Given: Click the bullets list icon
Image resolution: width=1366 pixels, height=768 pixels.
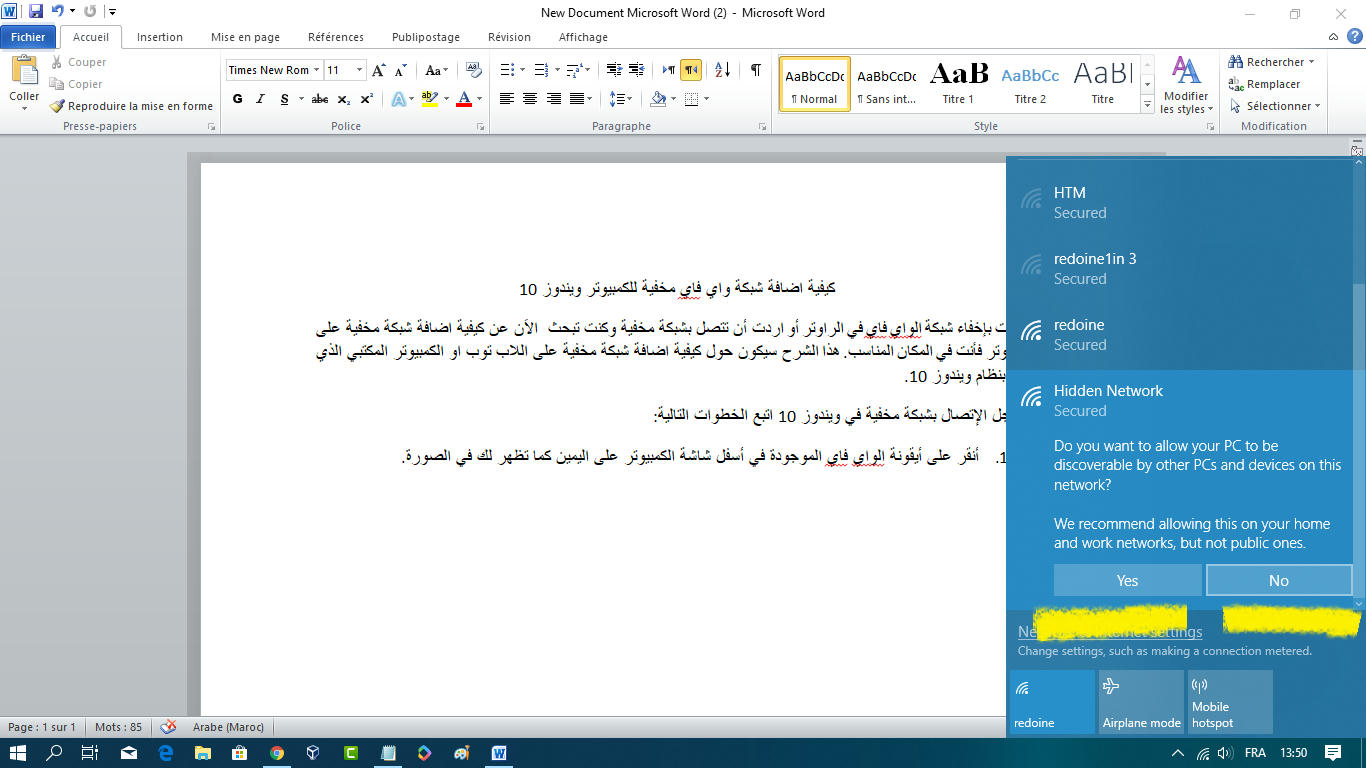Looking at the screenshot, I should click(506, 70).
